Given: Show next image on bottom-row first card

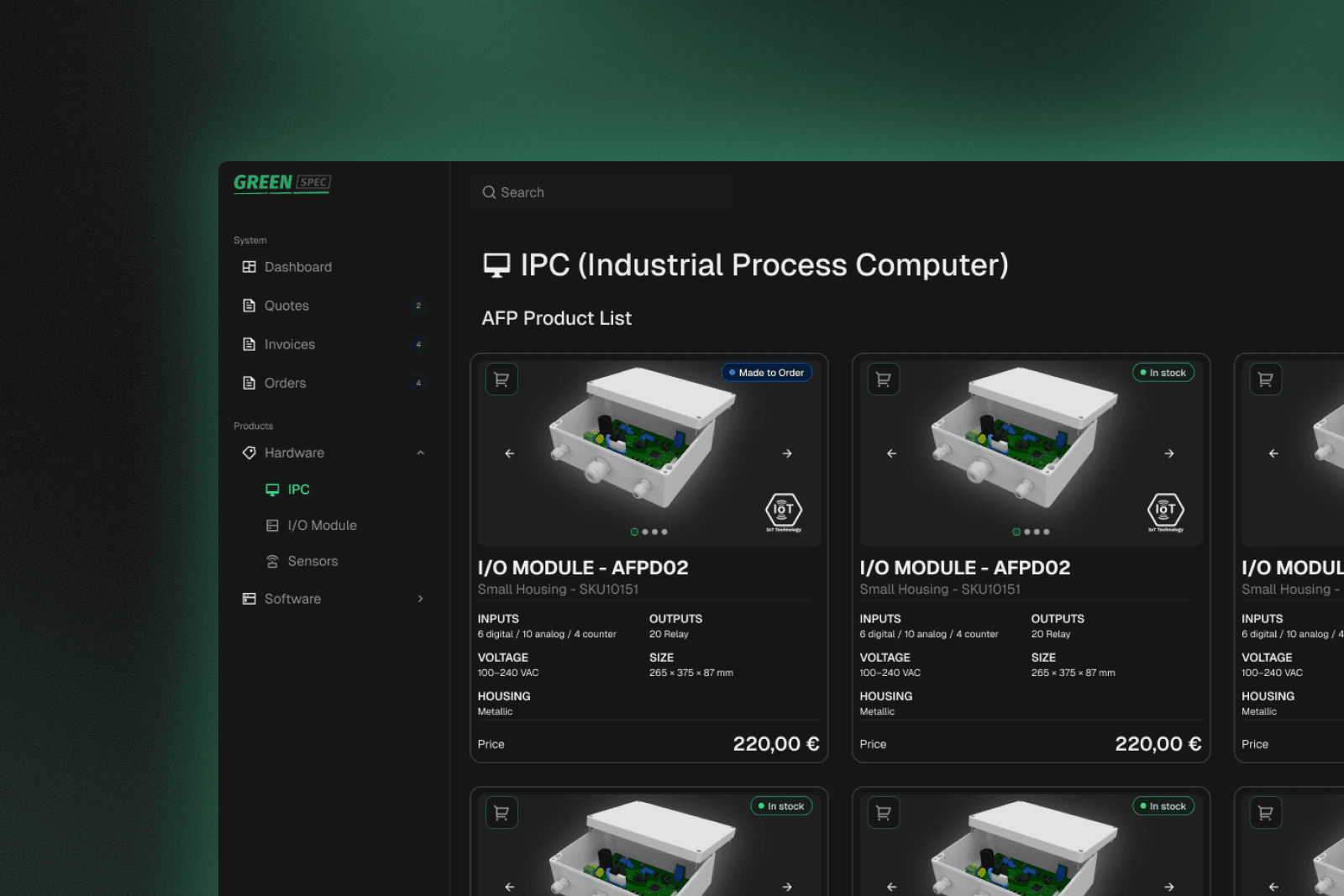Looking at the screenshot, I should click(x=787, y=887).
